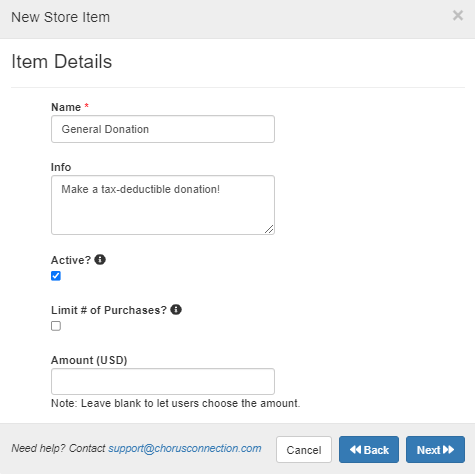
Task: Click the Amount (USD) label
Action: (89, 360)
